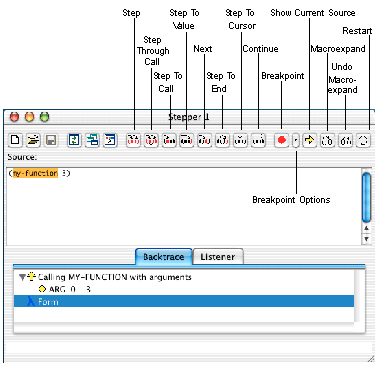Select the Form row in backtrace
The height and width of the screenshot is (371, 379).
tap(184, 301)
